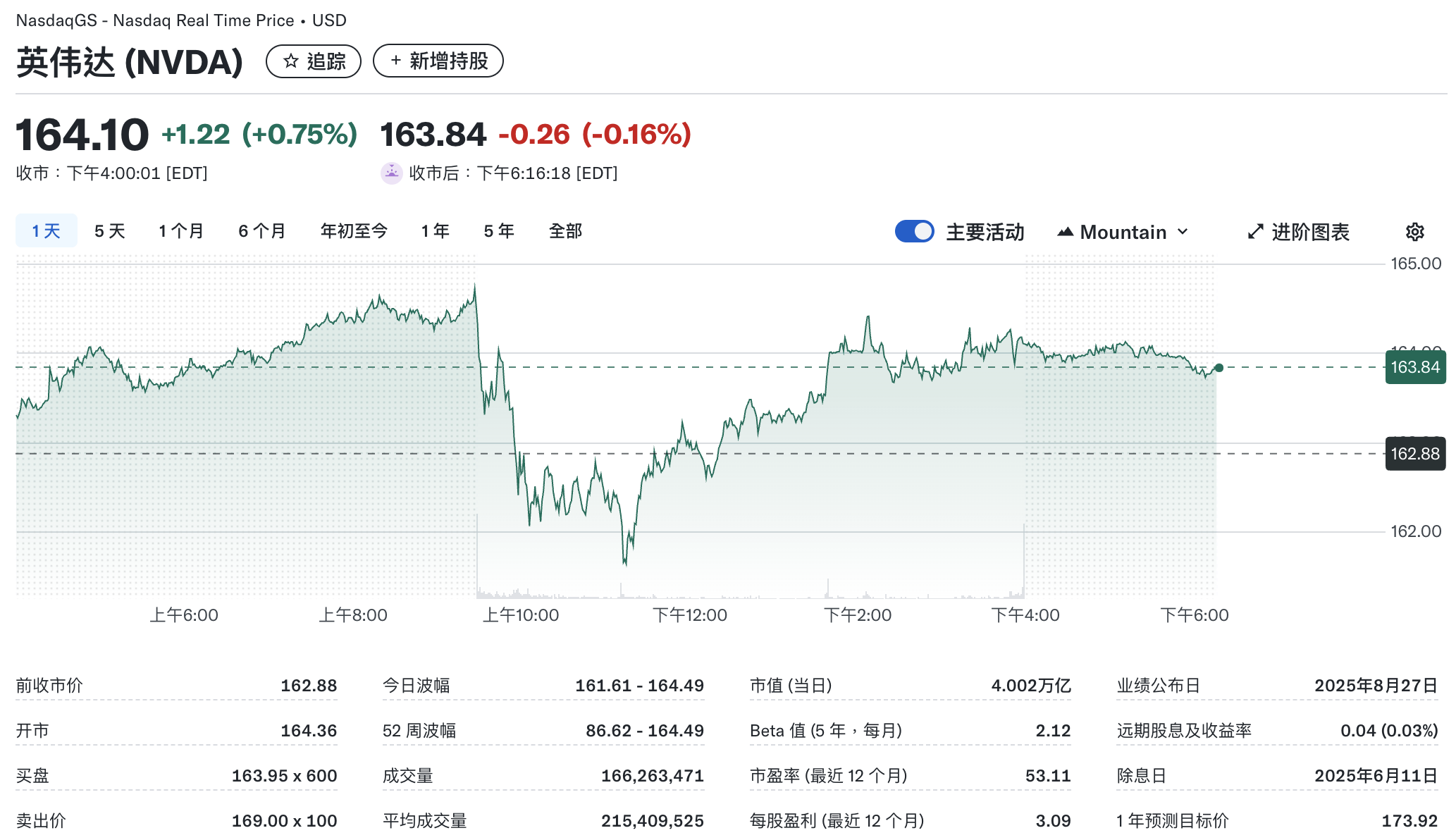
Task: Click the 每股盈利 value 3.09
Action: click(1053, 821)
